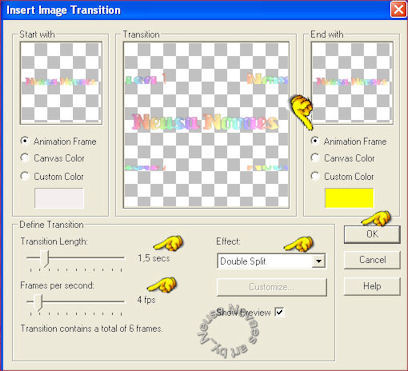Click the Transition Length slider handle
This screenshot has width=408, height=371.
click(45, 258)
